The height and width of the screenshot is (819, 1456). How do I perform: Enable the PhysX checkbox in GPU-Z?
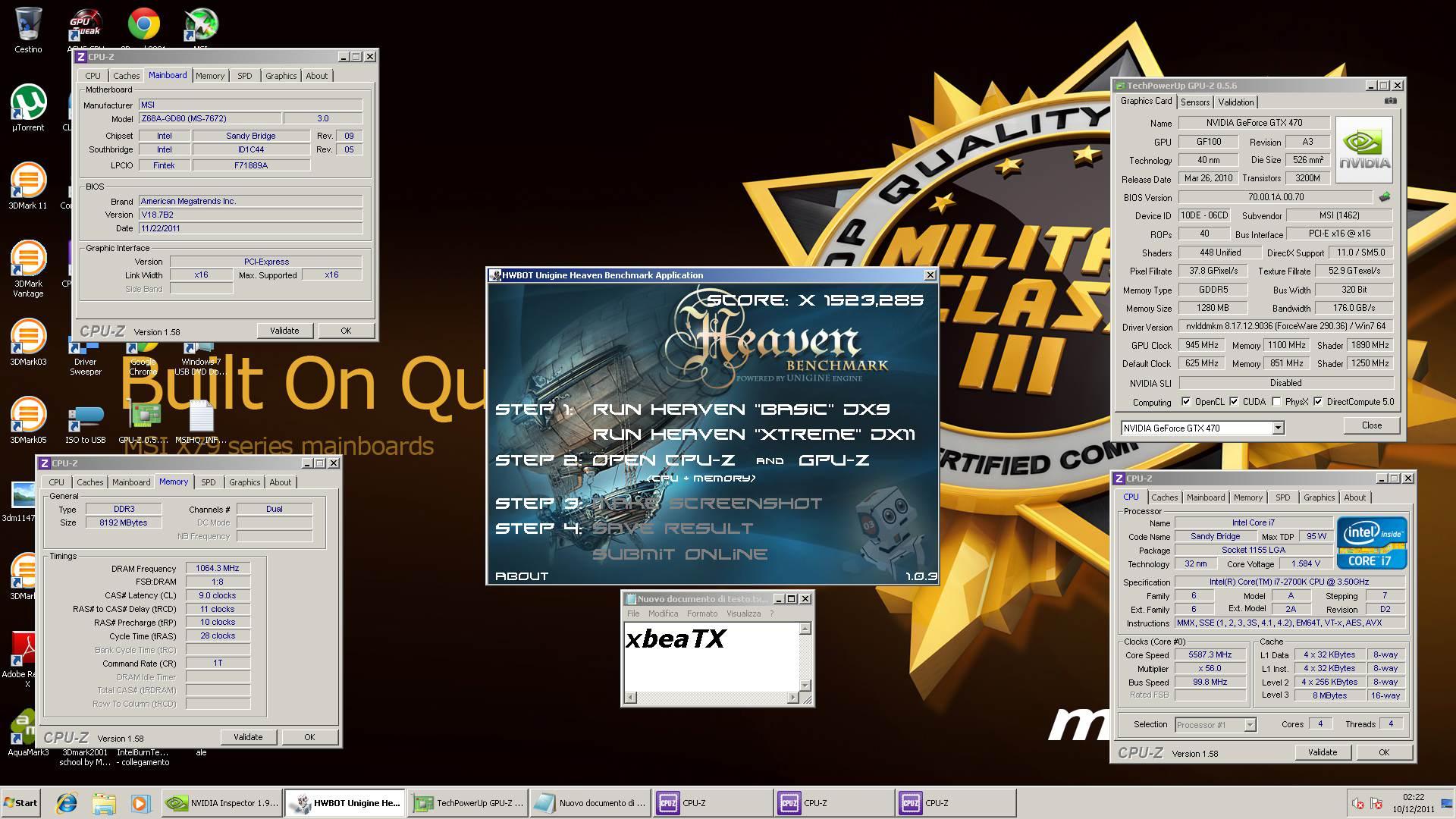point(1276,402)
